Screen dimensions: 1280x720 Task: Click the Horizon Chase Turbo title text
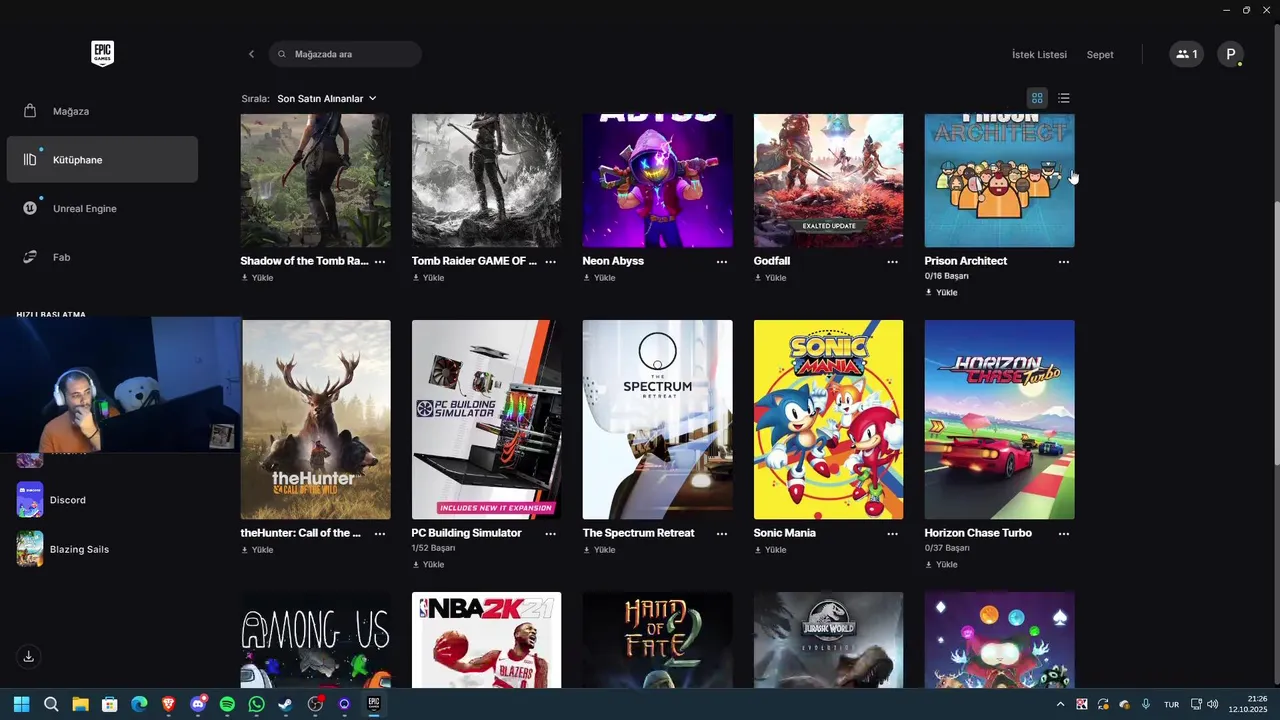tap(978, 533)
